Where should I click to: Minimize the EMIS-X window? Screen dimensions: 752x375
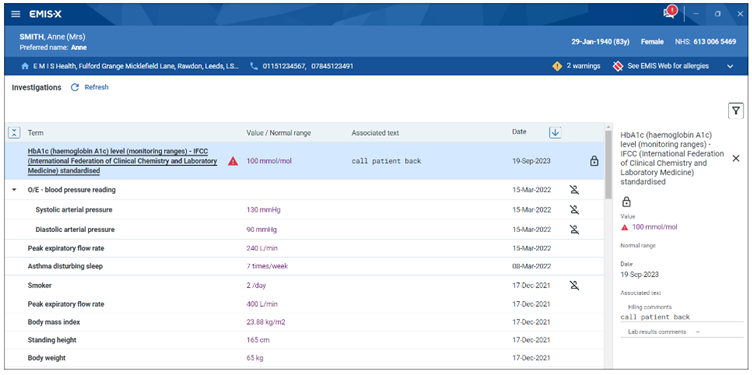[x=696, y=14]
